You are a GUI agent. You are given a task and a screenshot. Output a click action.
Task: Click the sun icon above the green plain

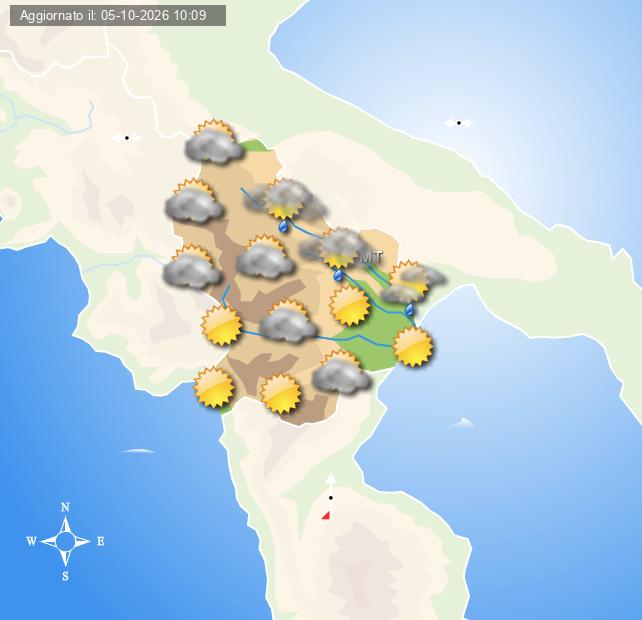[x=350, y=305]
